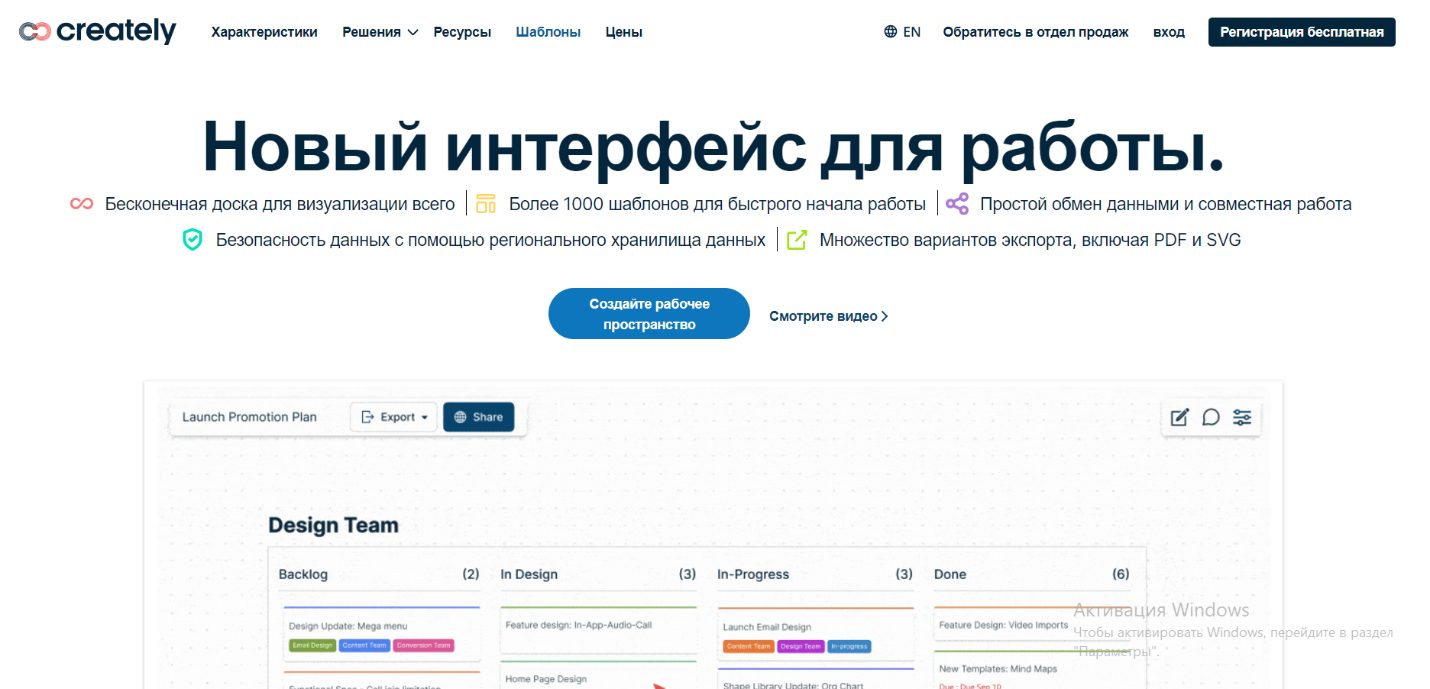Go to the Цены page
The height and width of the screenshot is (689, 1430).
point(624,32)
